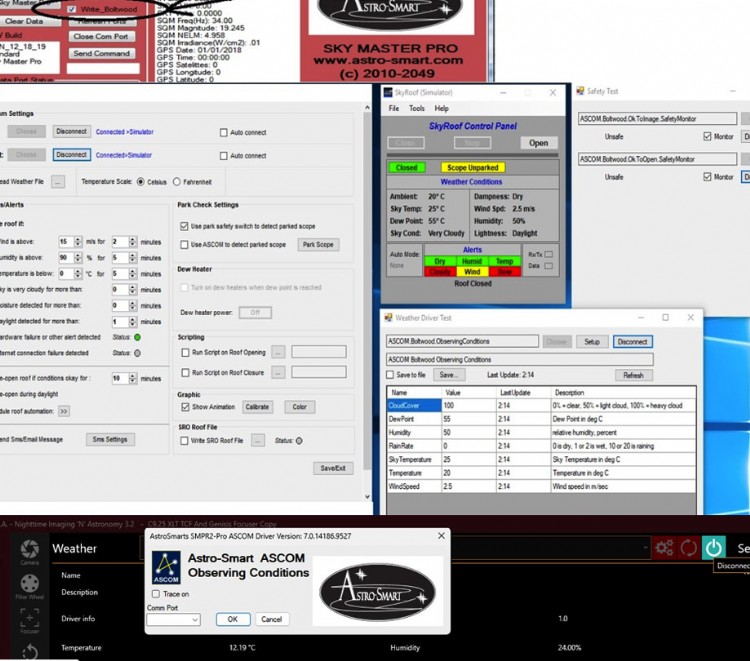Click the Safety Test window title icon
The height and width of the screenshot is (661, 750).
[580, 91]
